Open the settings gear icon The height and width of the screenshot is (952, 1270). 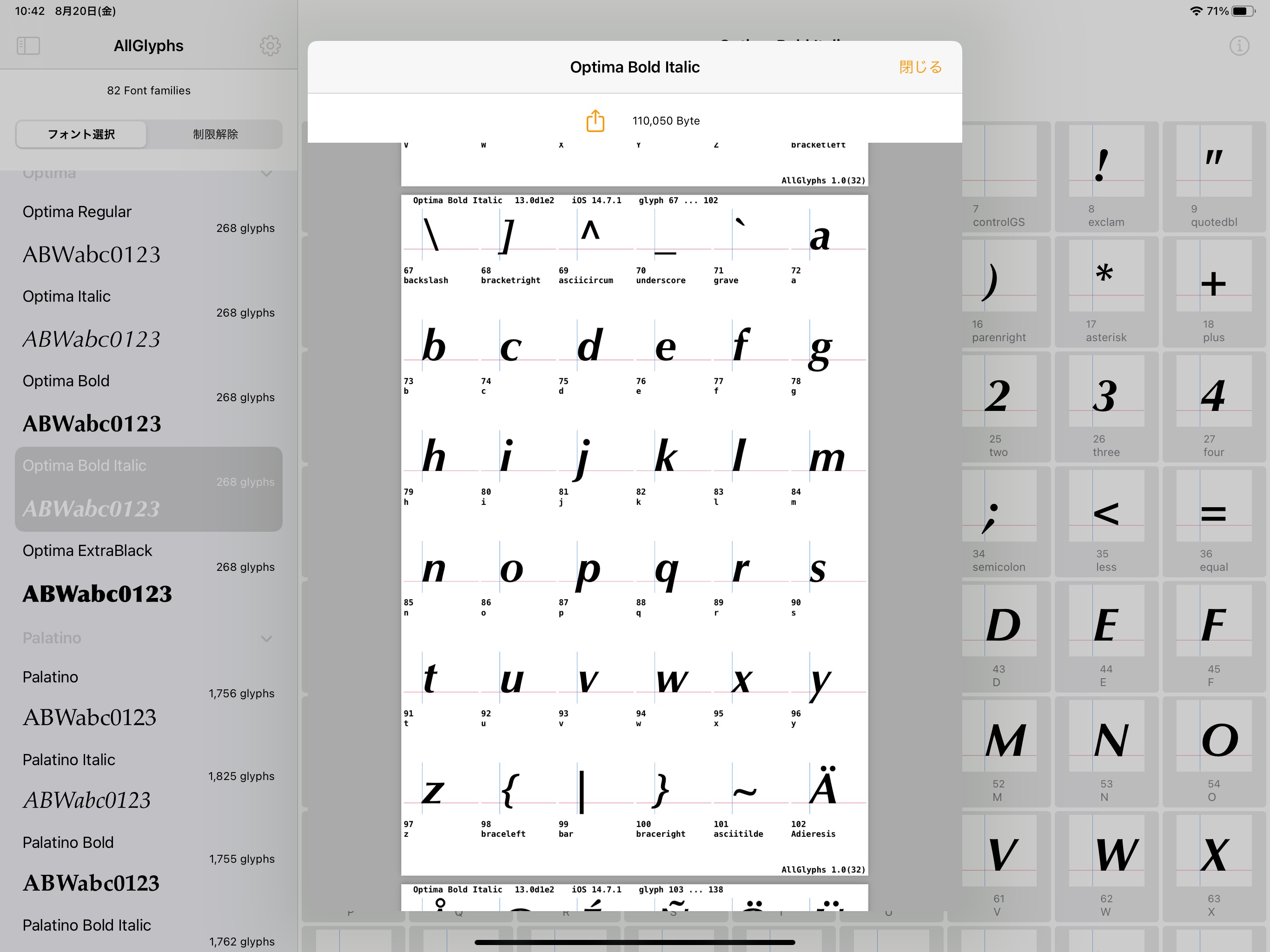pyautogui.click(x=270, y=46)
